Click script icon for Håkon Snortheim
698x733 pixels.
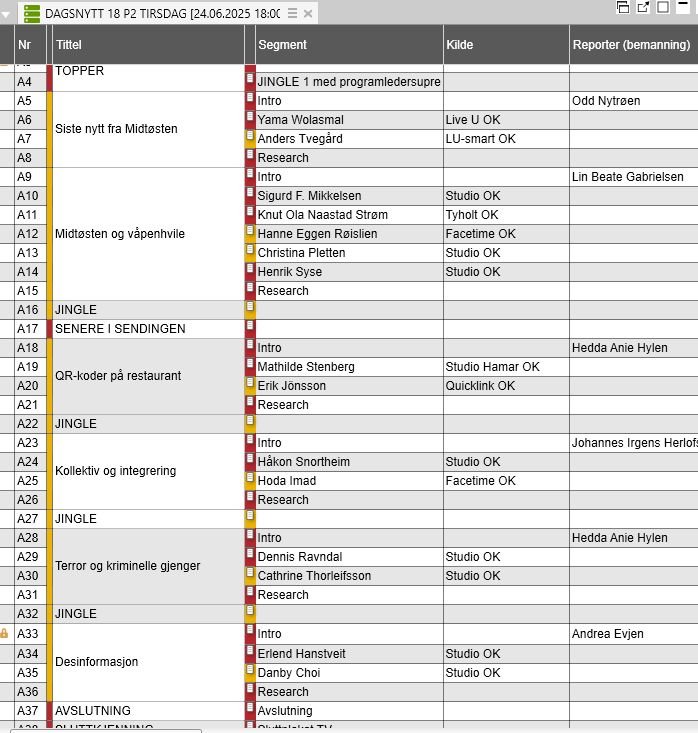250,459
